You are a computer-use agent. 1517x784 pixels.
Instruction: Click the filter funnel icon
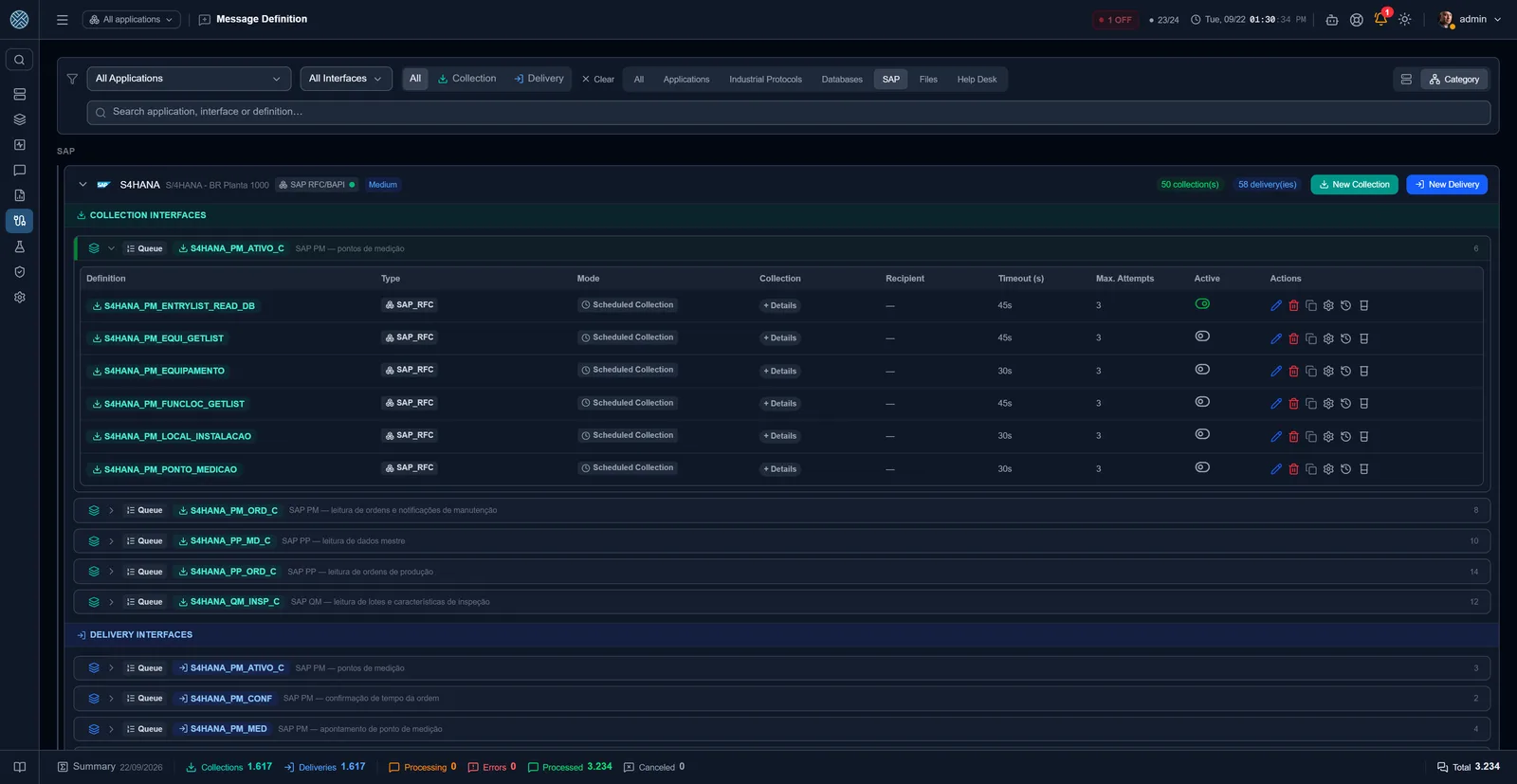tap(72, 79)
